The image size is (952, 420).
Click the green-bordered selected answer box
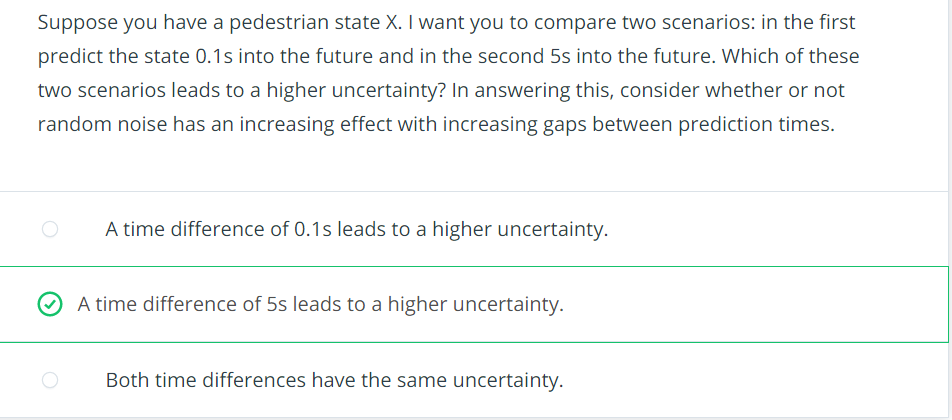click(x=474, y=304)
